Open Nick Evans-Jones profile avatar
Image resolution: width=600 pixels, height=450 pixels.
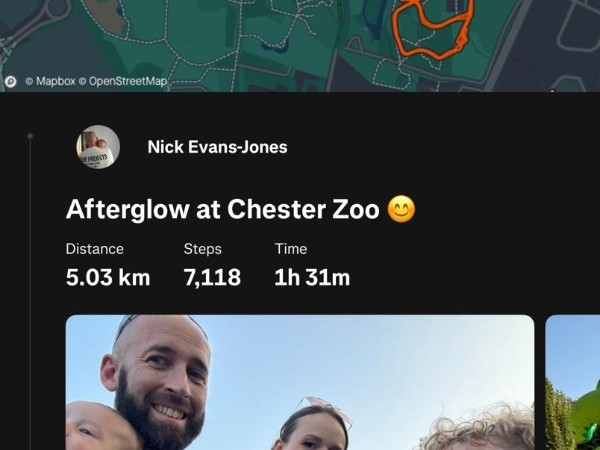click(98, 147)
